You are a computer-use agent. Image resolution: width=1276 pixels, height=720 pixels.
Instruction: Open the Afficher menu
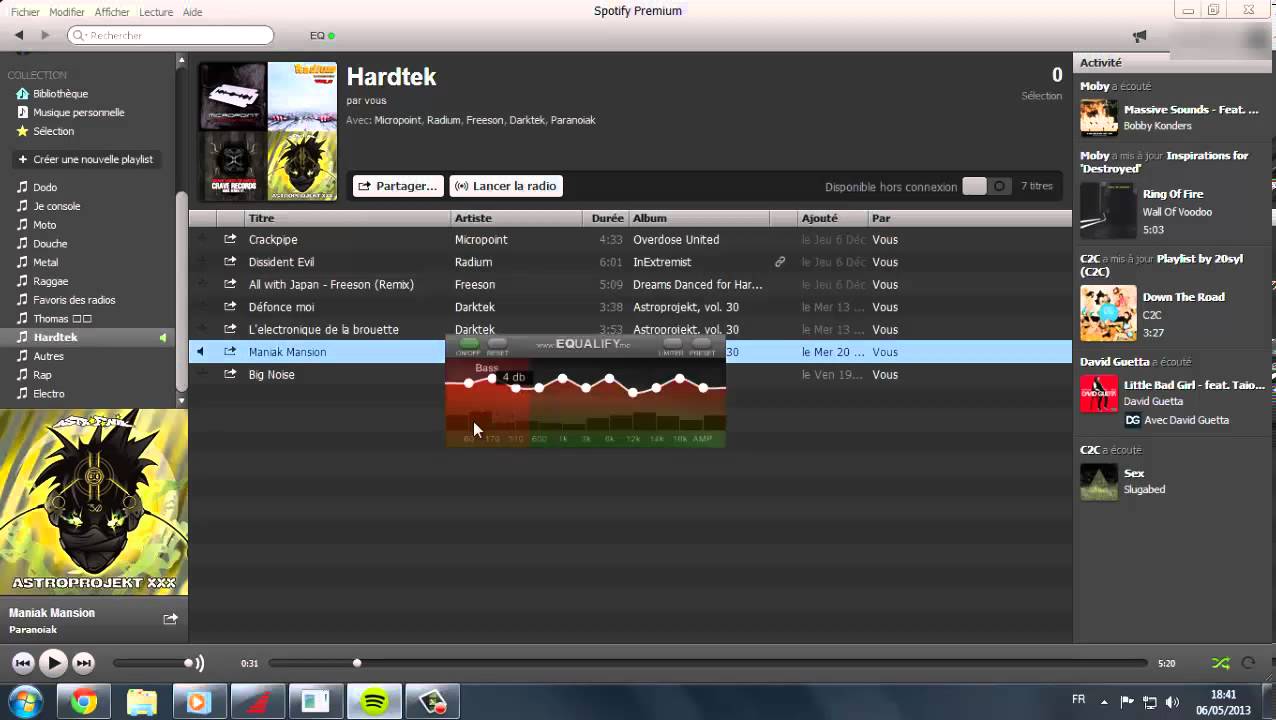tap(112, 12)
